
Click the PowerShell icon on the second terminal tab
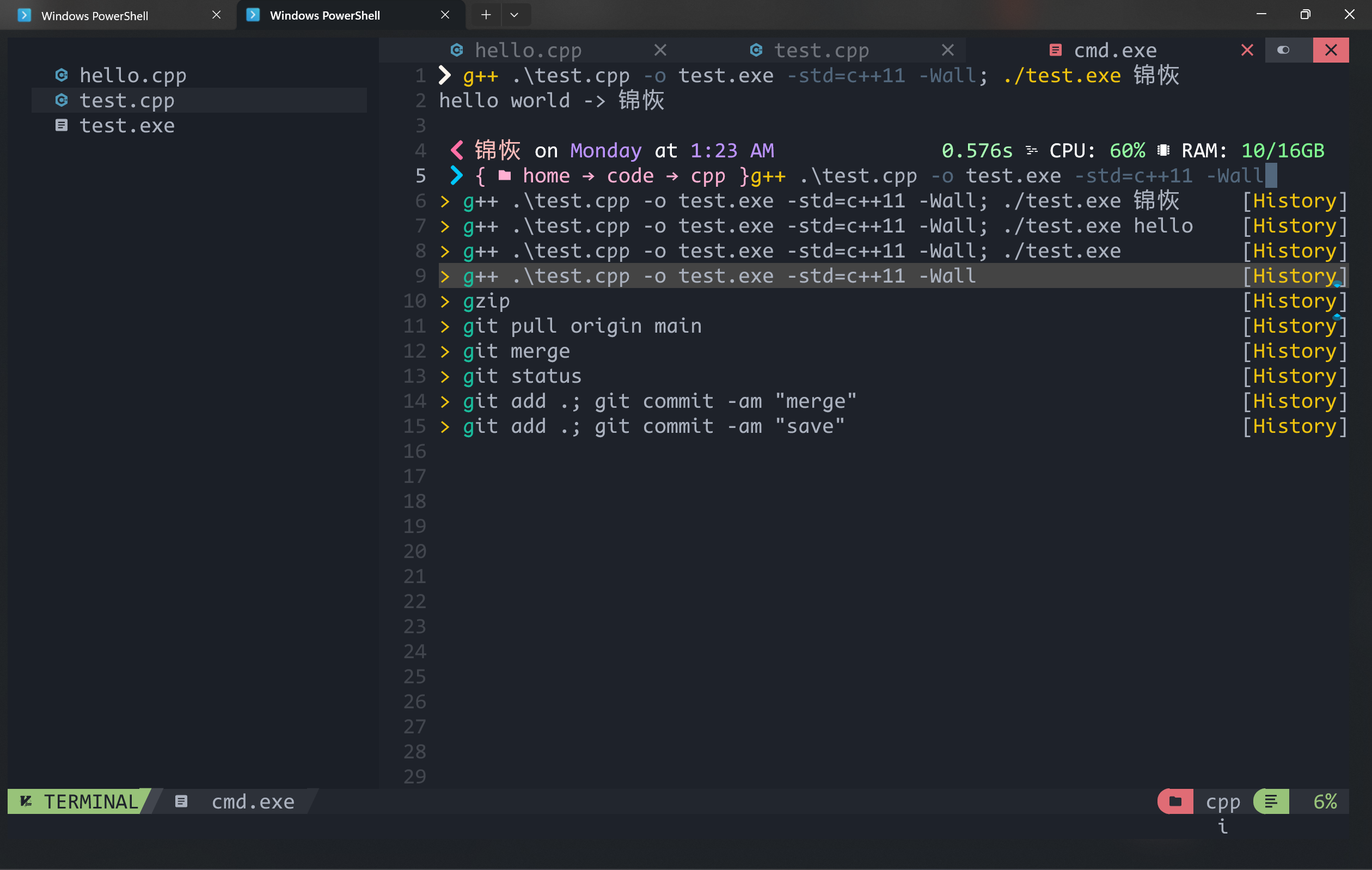252,15
